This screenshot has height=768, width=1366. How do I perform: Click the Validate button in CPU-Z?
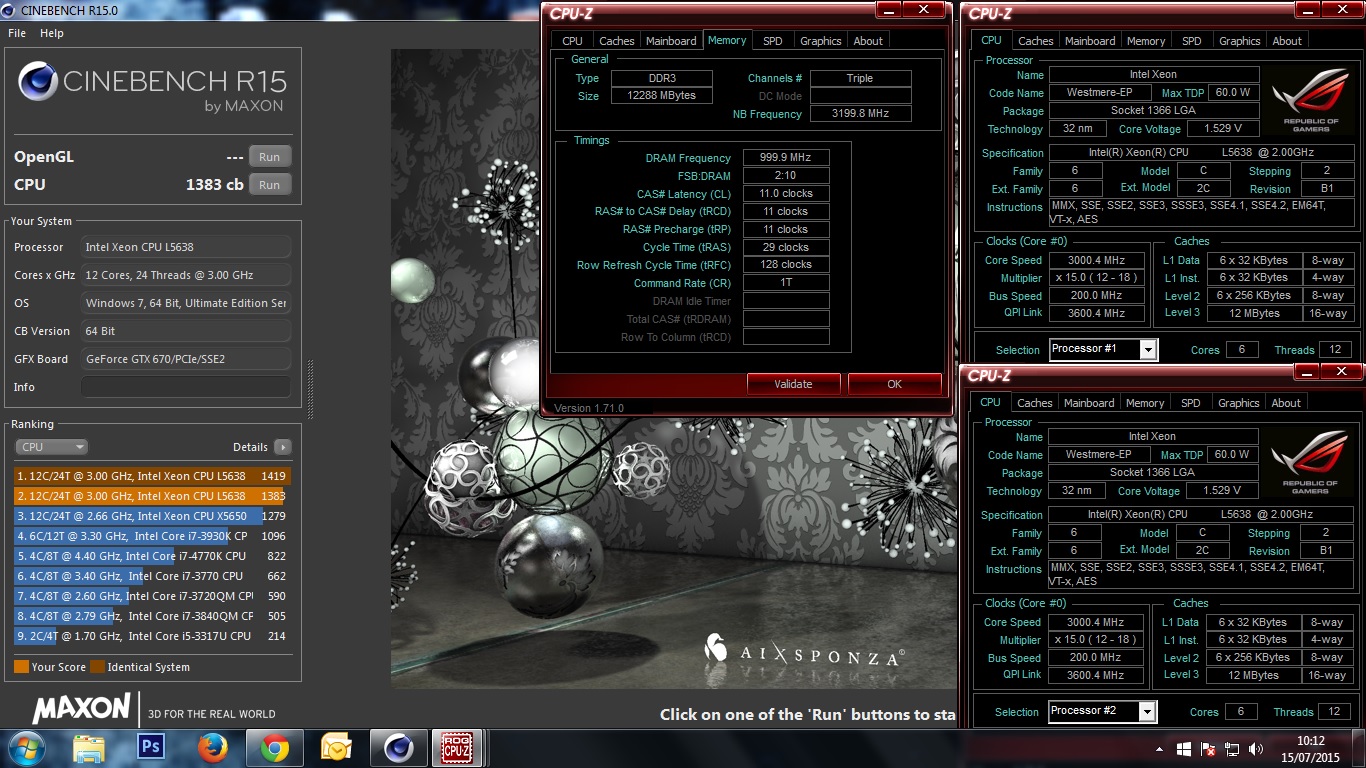click(x=793, y=384)
